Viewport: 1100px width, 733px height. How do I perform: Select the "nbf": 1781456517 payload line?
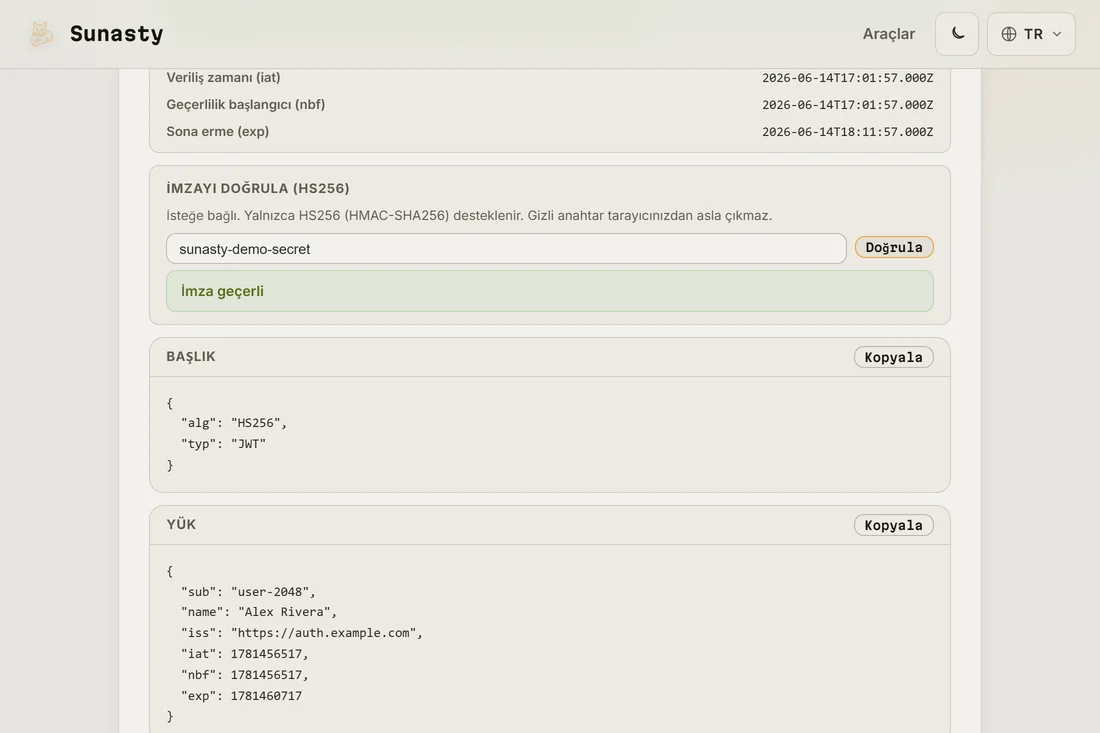[244, 675]
